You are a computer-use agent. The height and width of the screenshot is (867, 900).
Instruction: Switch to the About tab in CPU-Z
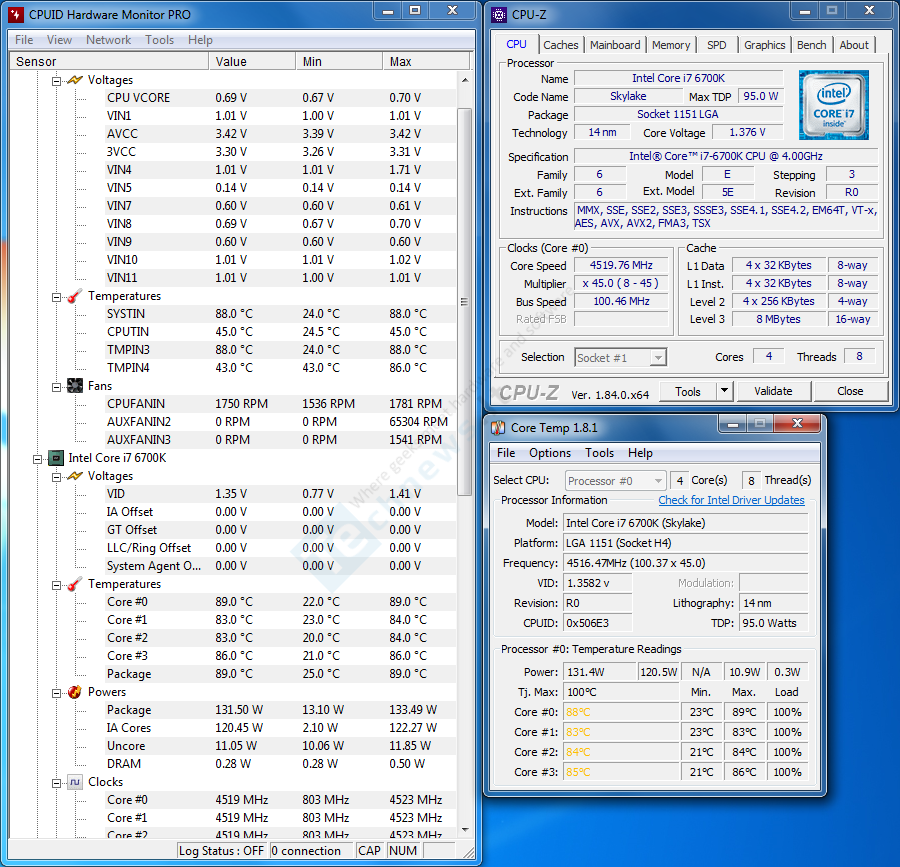pyautogui.click(x=854, y=45)
